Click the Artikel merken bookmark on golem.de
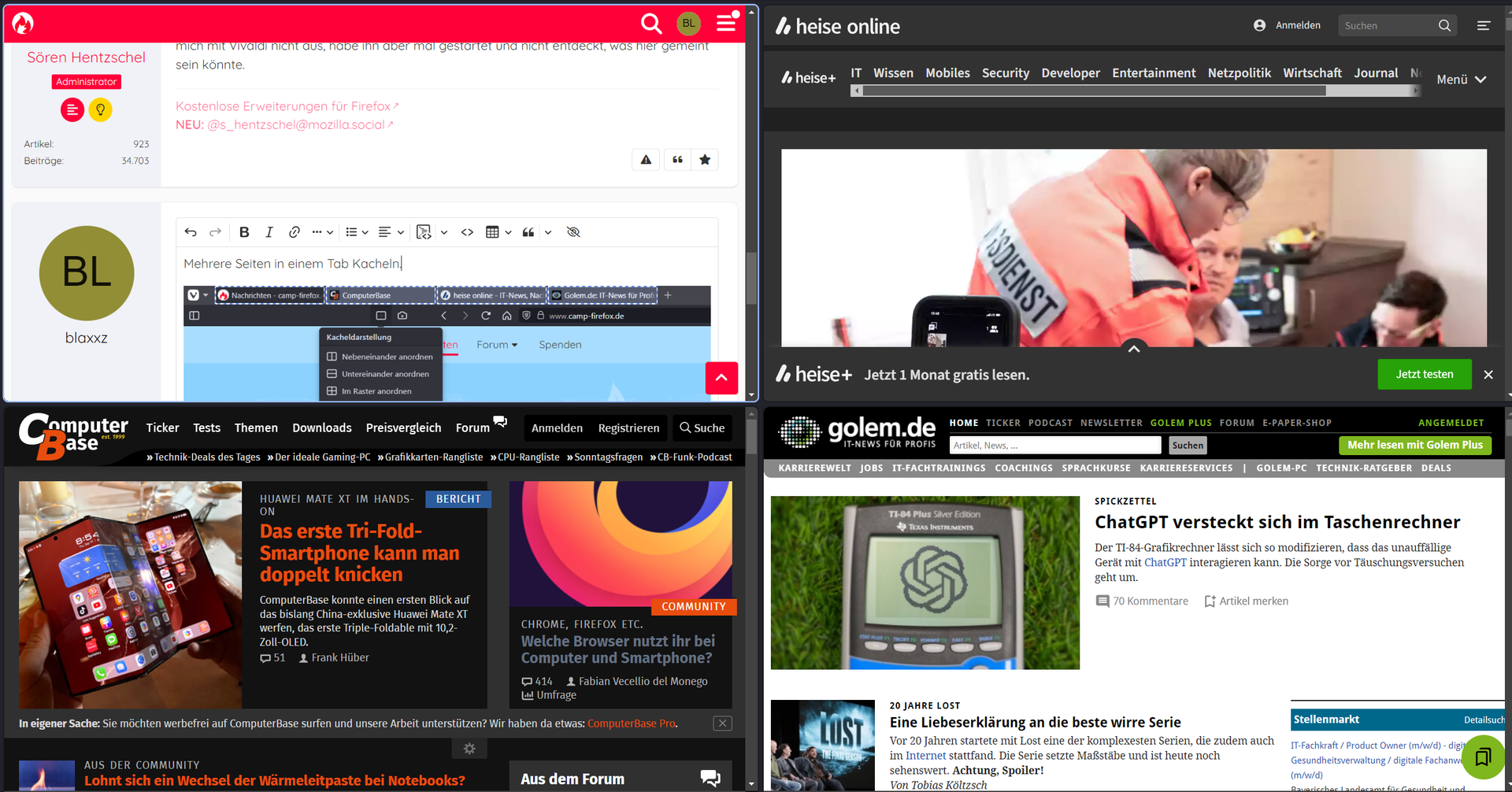 pyautogui.click(x=1247, y=601)
